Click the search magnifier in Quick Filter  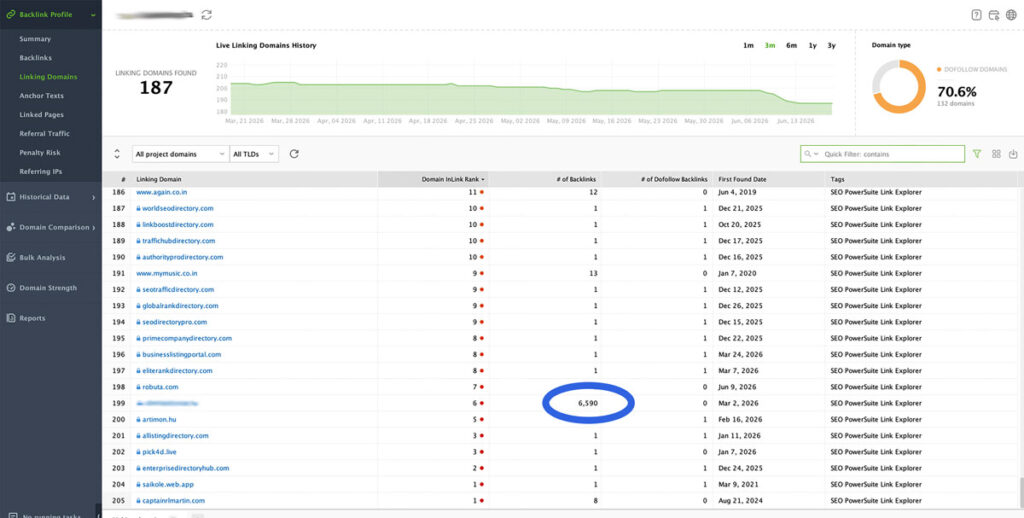[x=808, y=154]
